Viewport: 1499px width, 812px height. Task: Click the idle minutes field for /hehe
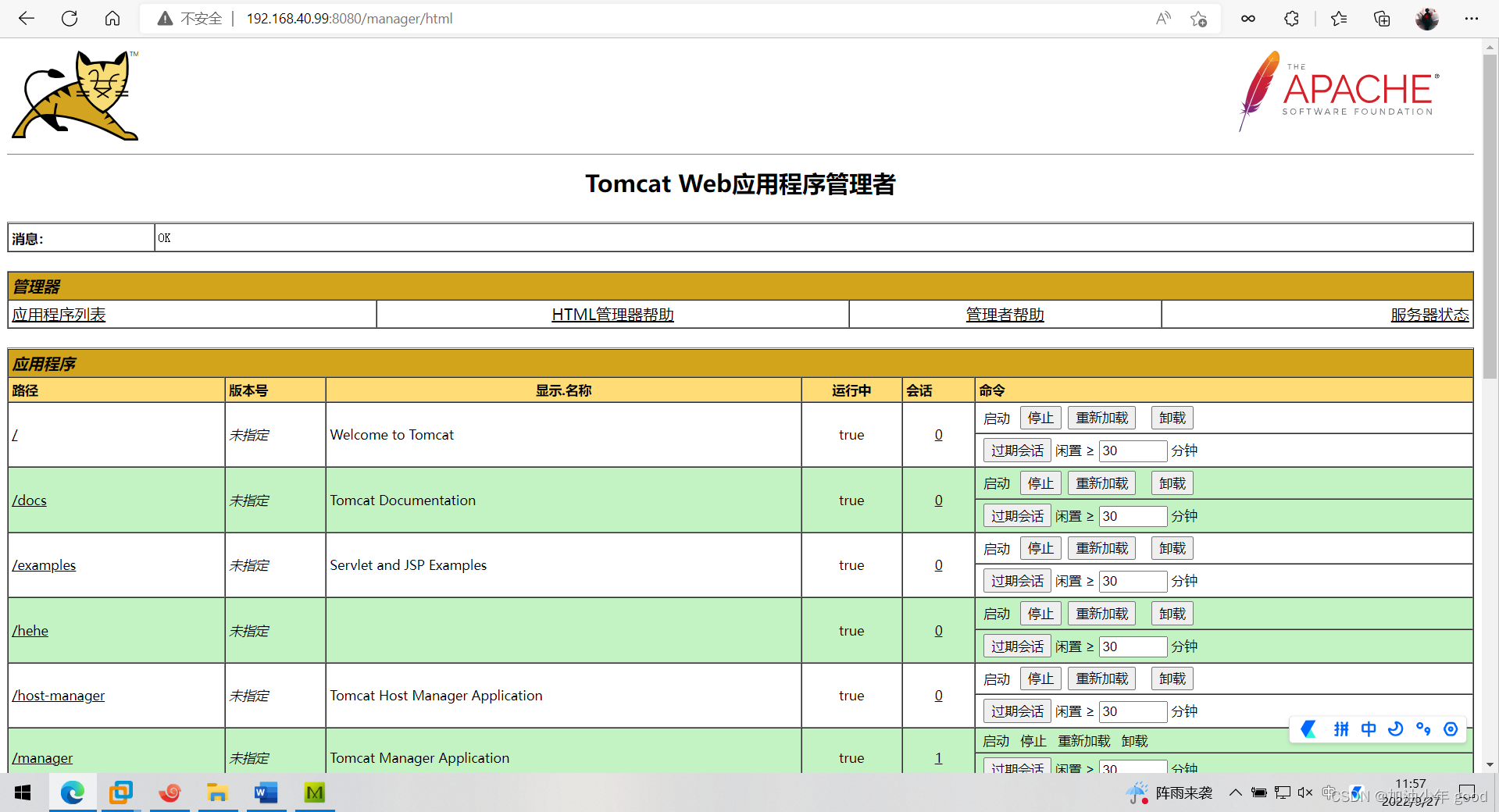(1133, 646)
